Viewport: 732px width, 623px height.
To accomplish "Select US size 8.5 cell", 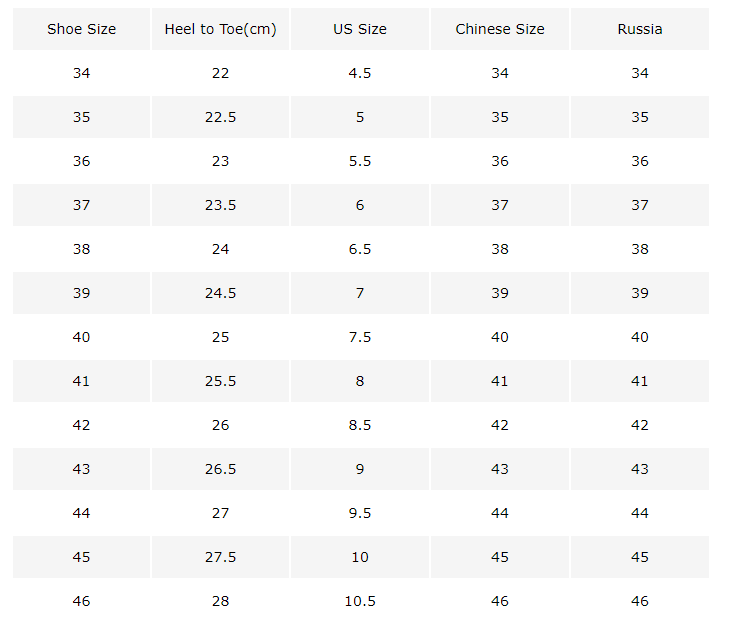I will [360, 425].
